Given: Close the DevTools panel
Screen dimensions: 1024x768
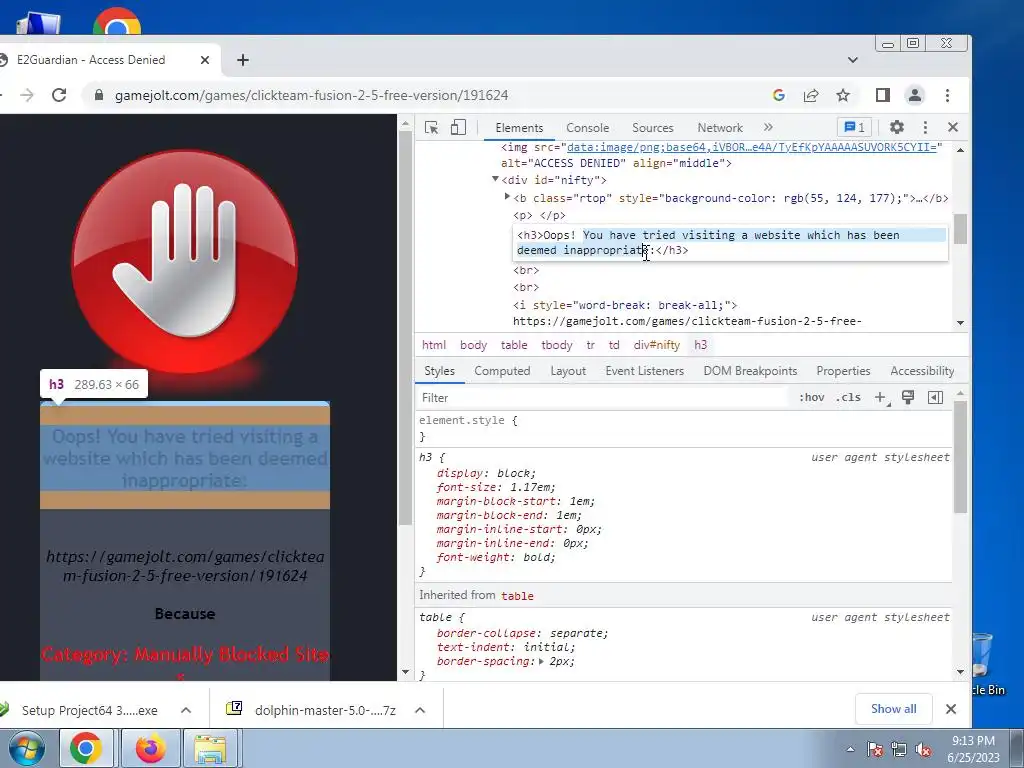Looking at the screenshot, I should coord(953,127).
